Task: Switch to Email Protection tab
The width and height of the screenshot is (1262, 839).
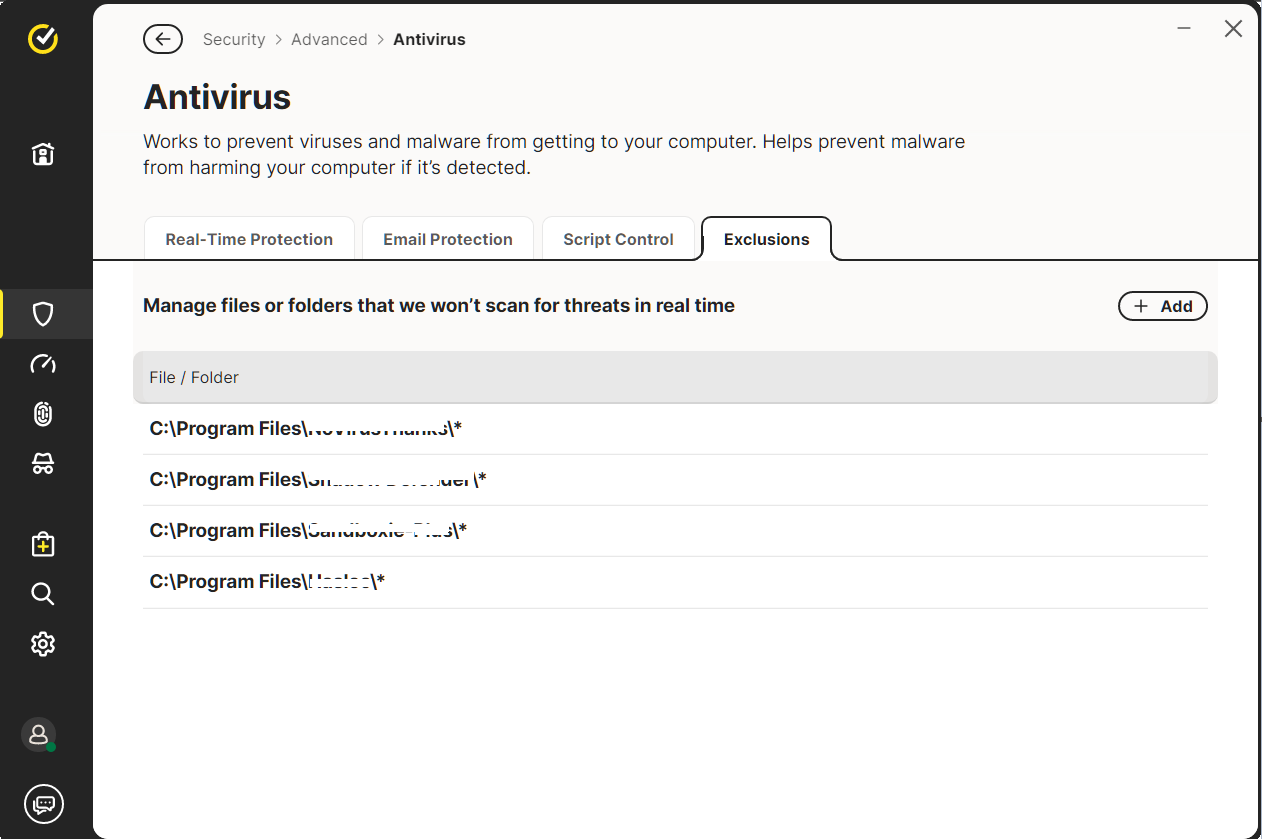Action: pyautogui.click(x=448, y=239)
